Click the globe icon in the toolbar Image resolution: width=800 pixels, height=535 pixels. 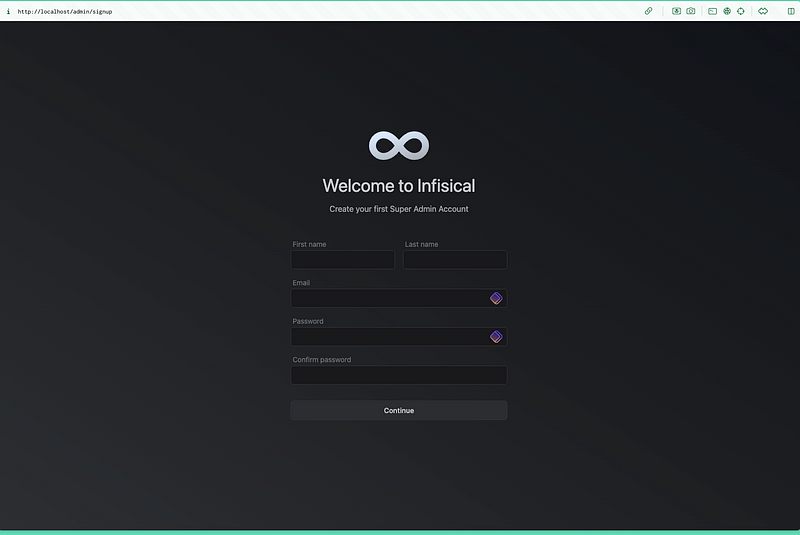click(727, 11)
